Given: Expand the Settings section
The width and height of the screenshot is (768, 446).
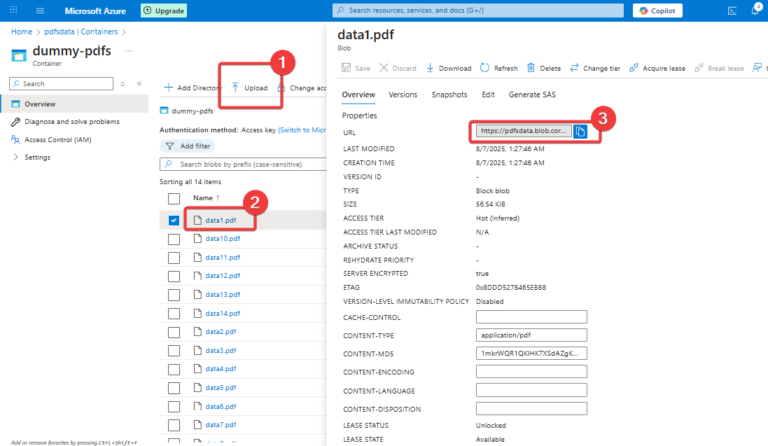Looking at the screenshot, I should click(x=31, y=157).
